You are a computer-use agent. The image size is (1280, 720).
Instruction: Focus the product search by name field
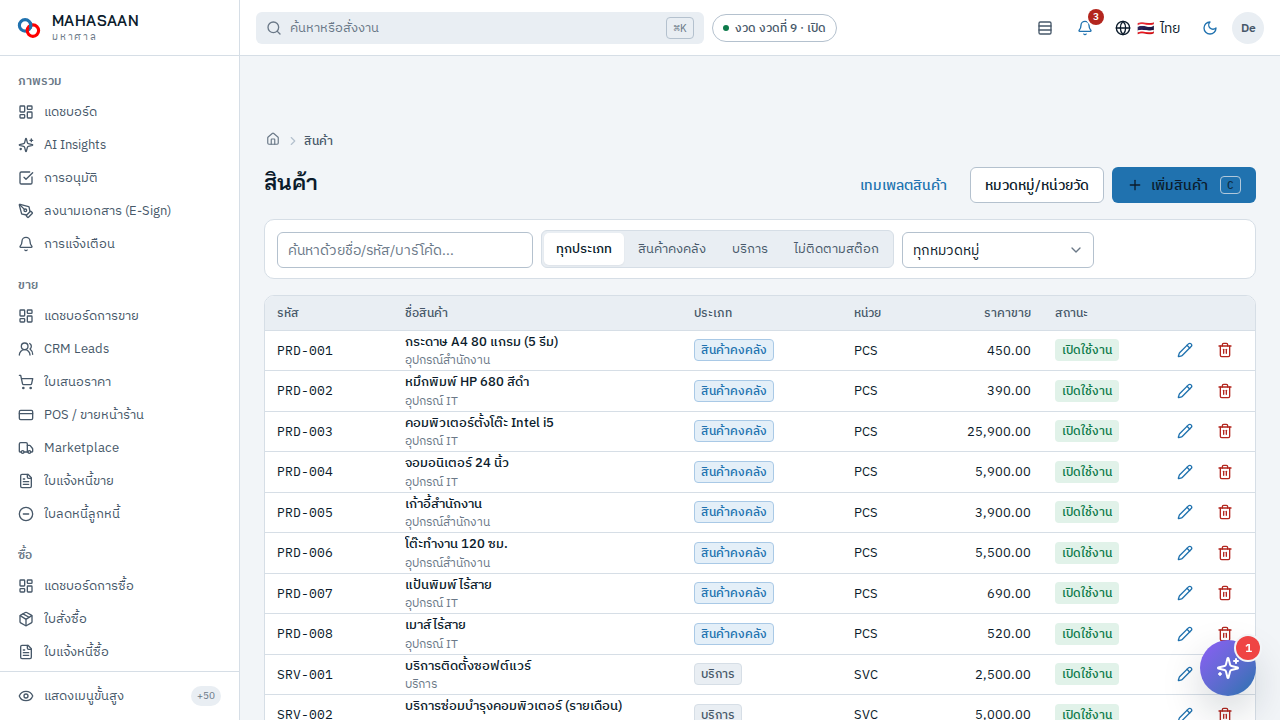[405, 250]
